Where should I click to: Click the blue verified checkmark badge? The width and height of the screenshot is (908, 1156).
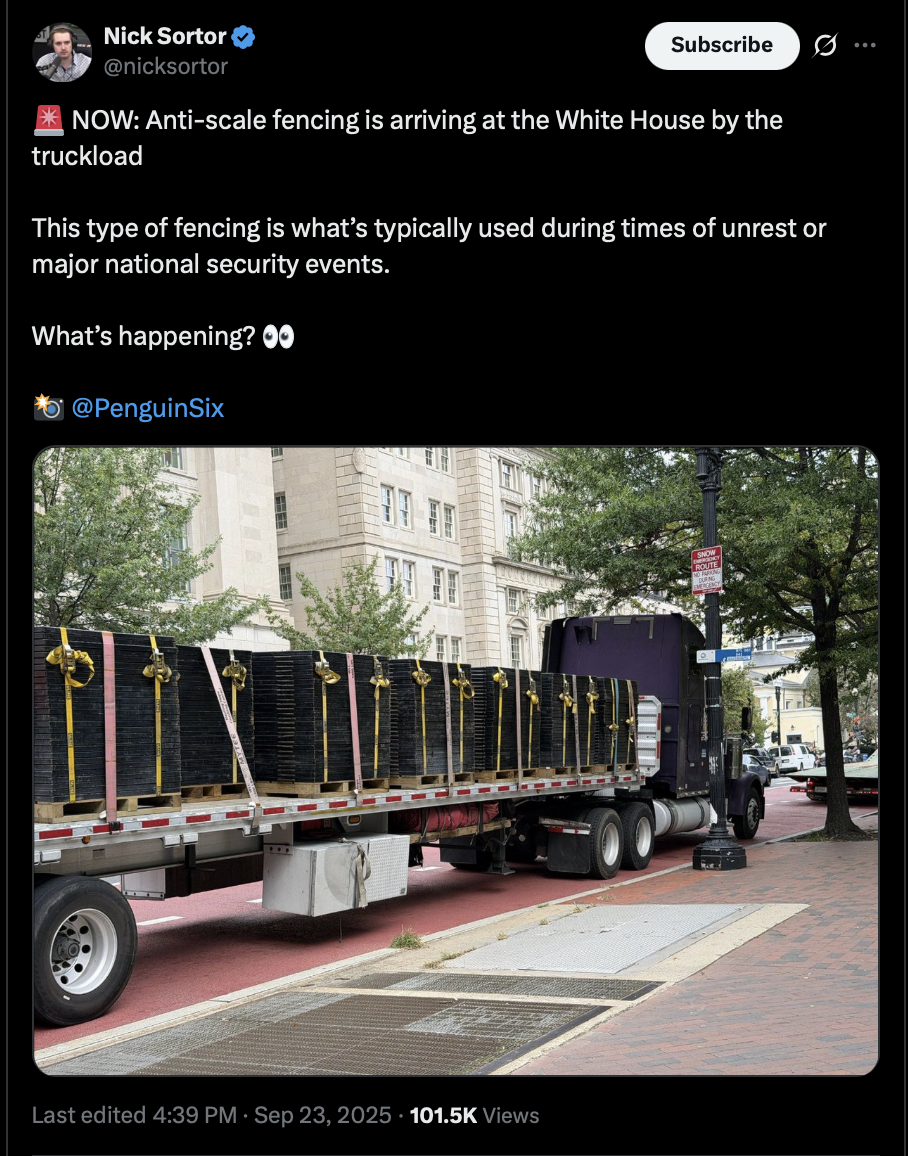(243, 36)
